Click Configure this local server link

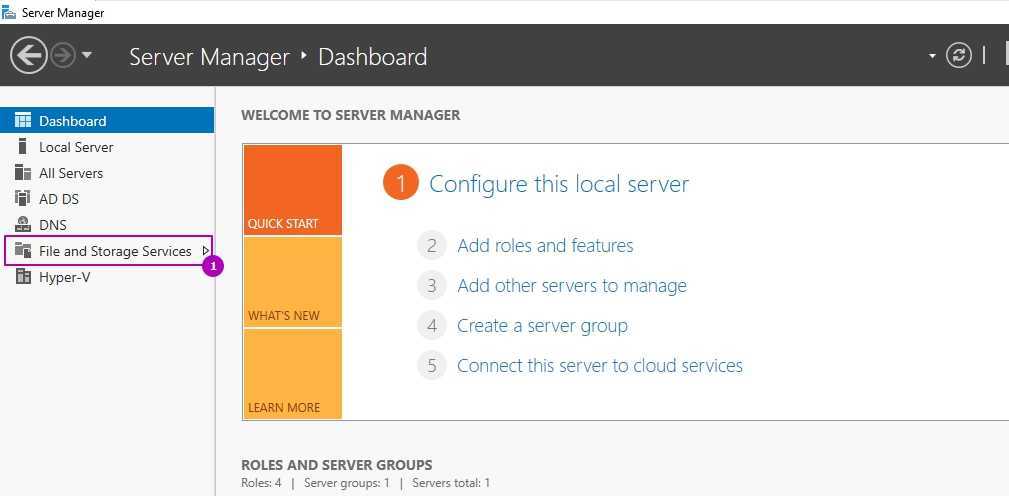[x=558, y=184]
